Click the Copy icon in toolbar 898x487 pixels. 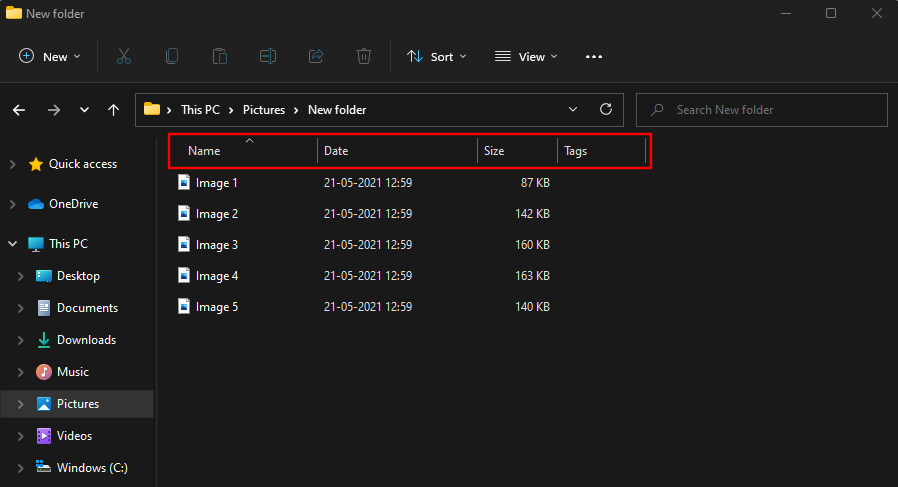172,57
